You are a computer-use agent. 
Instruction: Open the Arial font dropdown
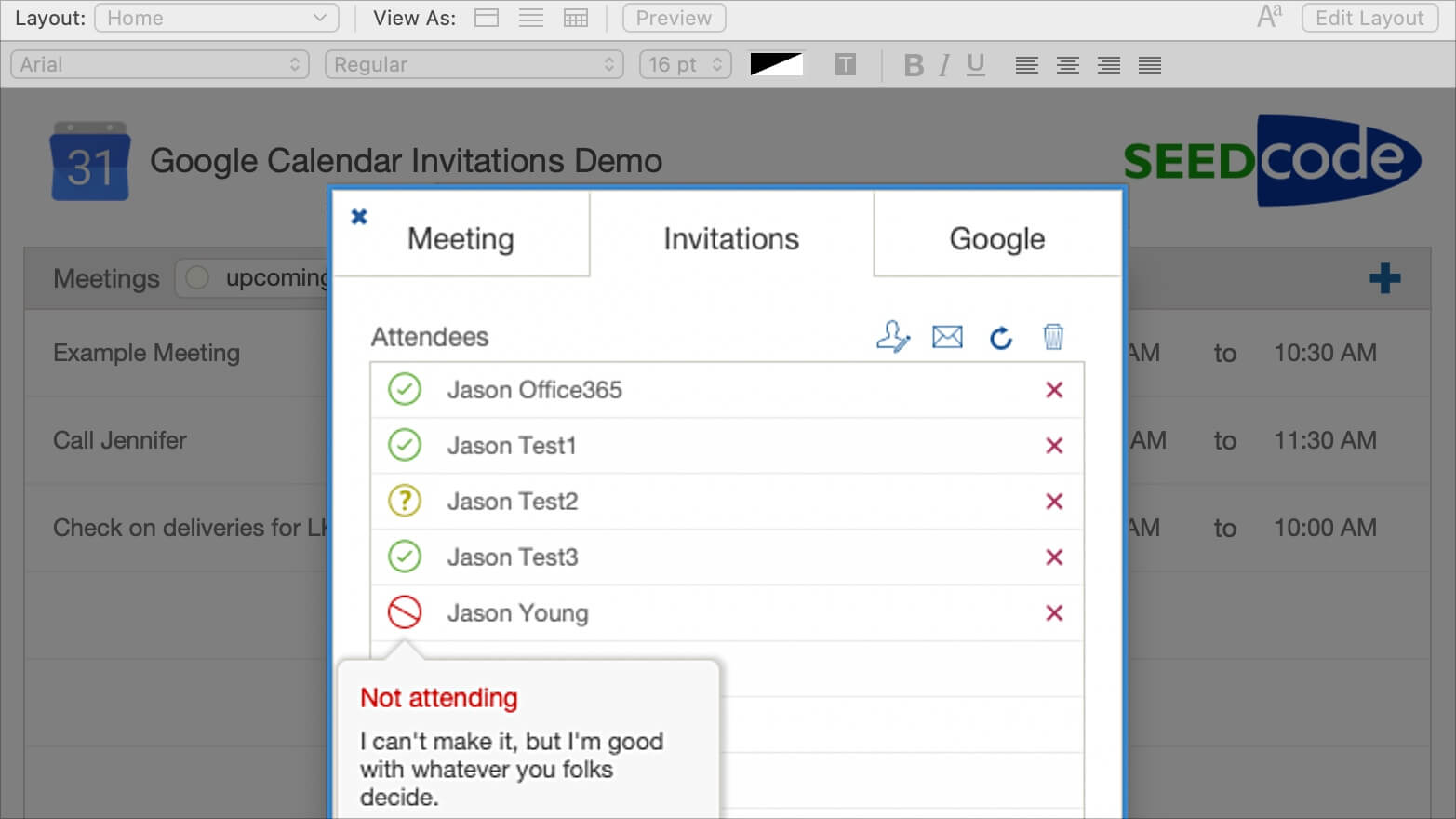pos(160,64)
